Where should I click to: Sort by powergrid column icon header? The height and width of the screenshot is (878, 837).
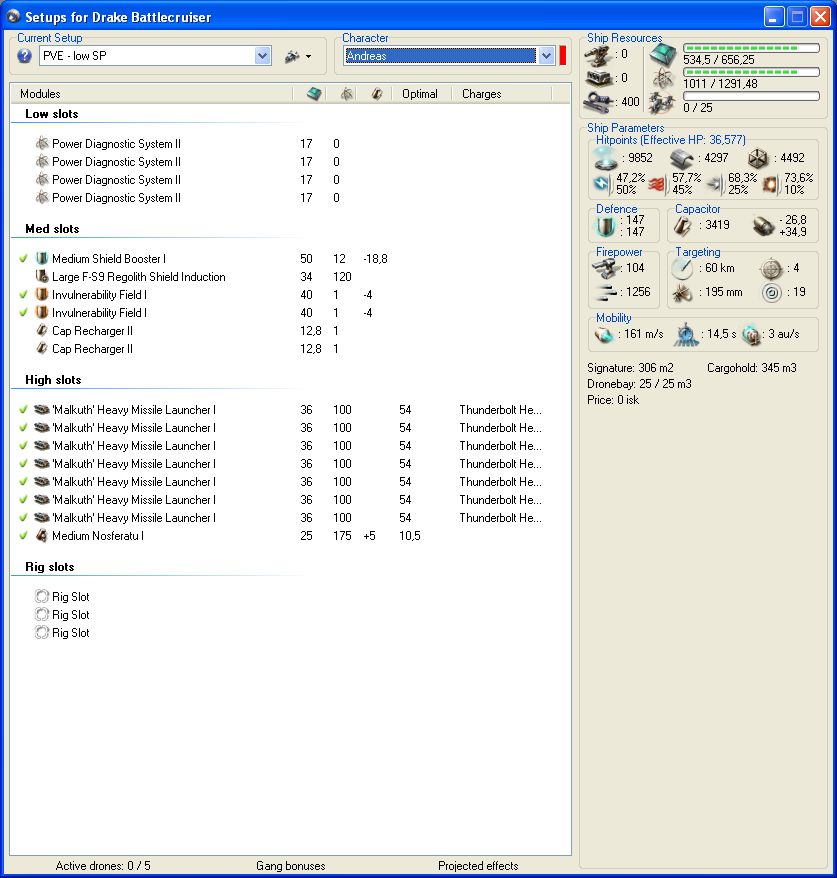click(x=347, y=94)
